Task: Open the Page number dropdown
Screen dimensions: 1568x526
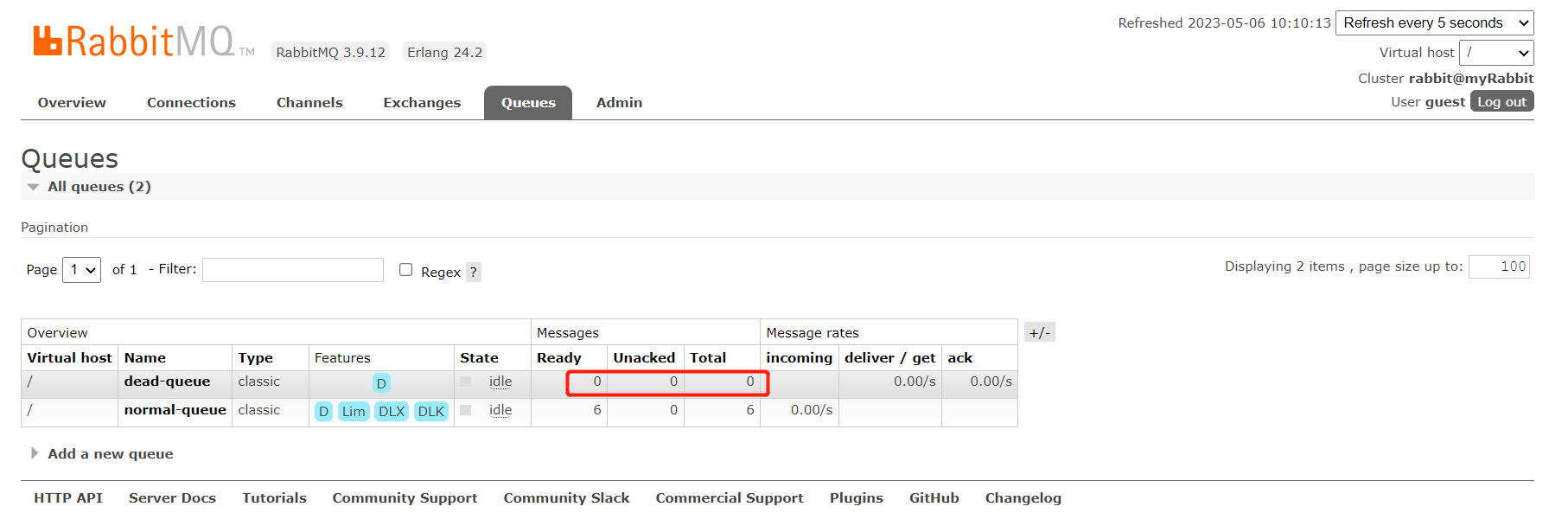Action: click(82, 270)
